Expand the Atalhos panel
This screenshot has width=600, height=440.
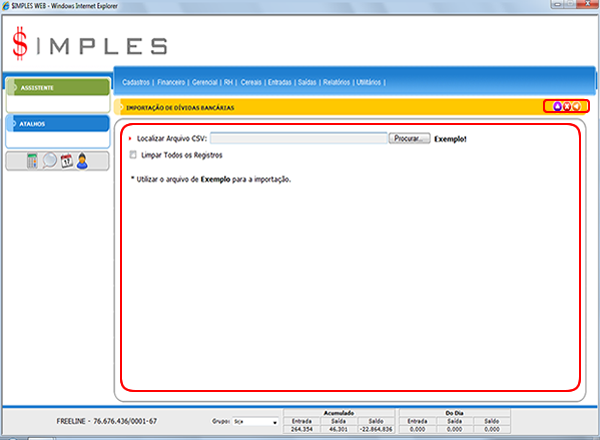[x=57, y=124]
